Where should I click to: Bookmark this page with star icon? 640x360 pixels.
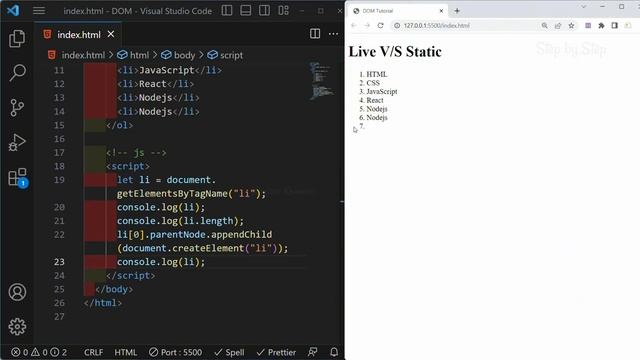pos(571,25)
